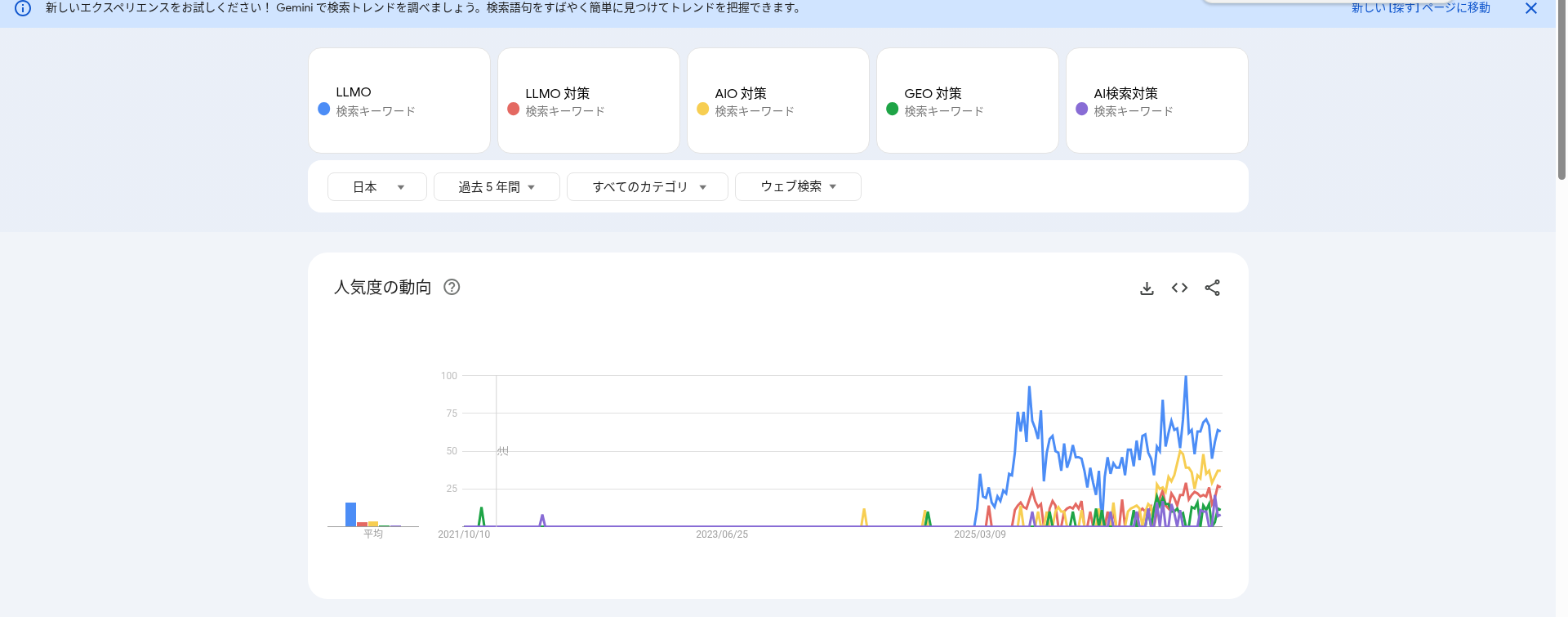This screenshot has height=617, width=1568.
Task: Click the 2025/03/09 date label on chart
Action: pyautogui.click(x=980, y=534)
